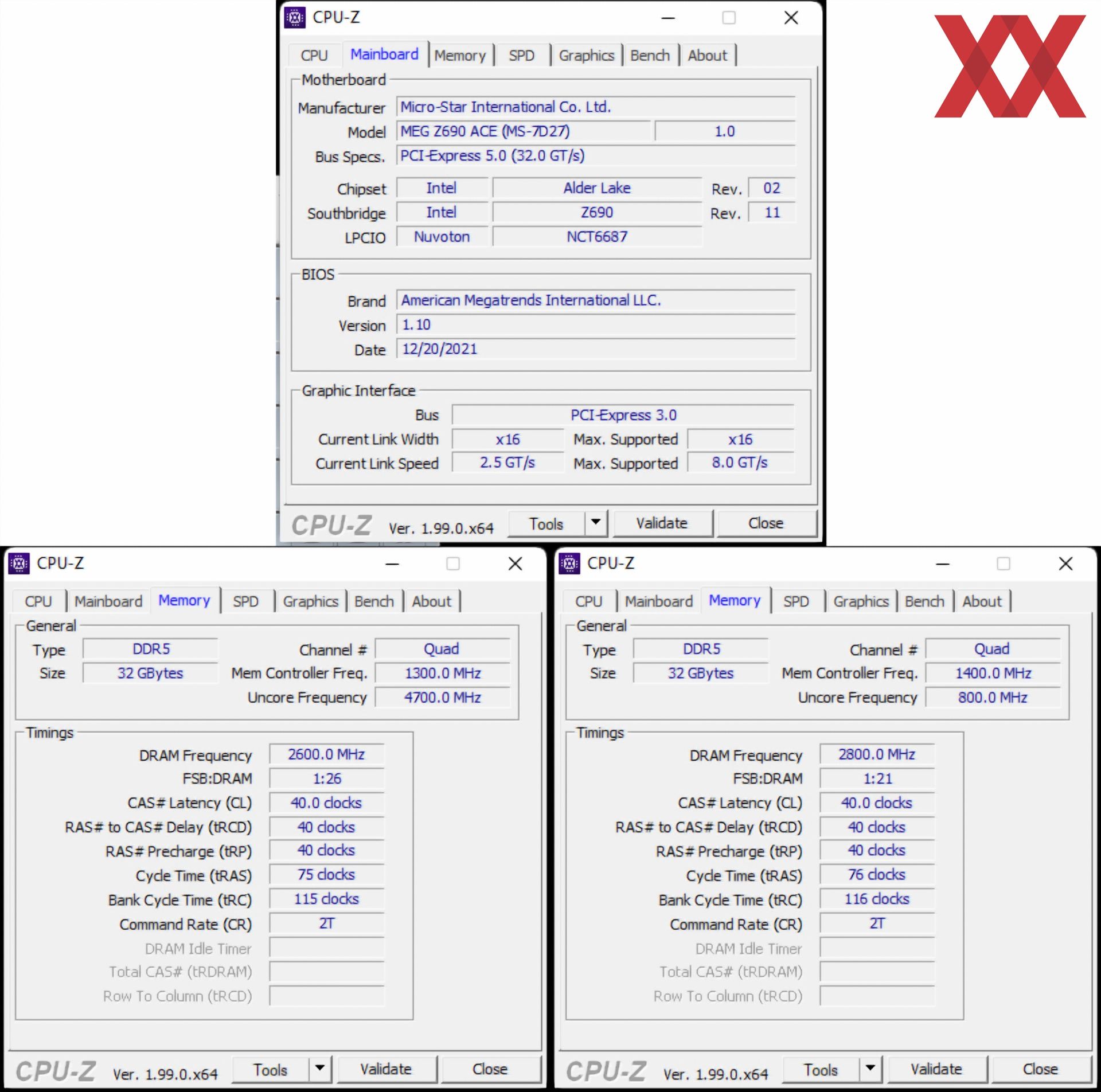This screenshot has width=1101, height=1092.
Task: Minimize the 1400 MHz controller Memory window
Action: [943, 564]
